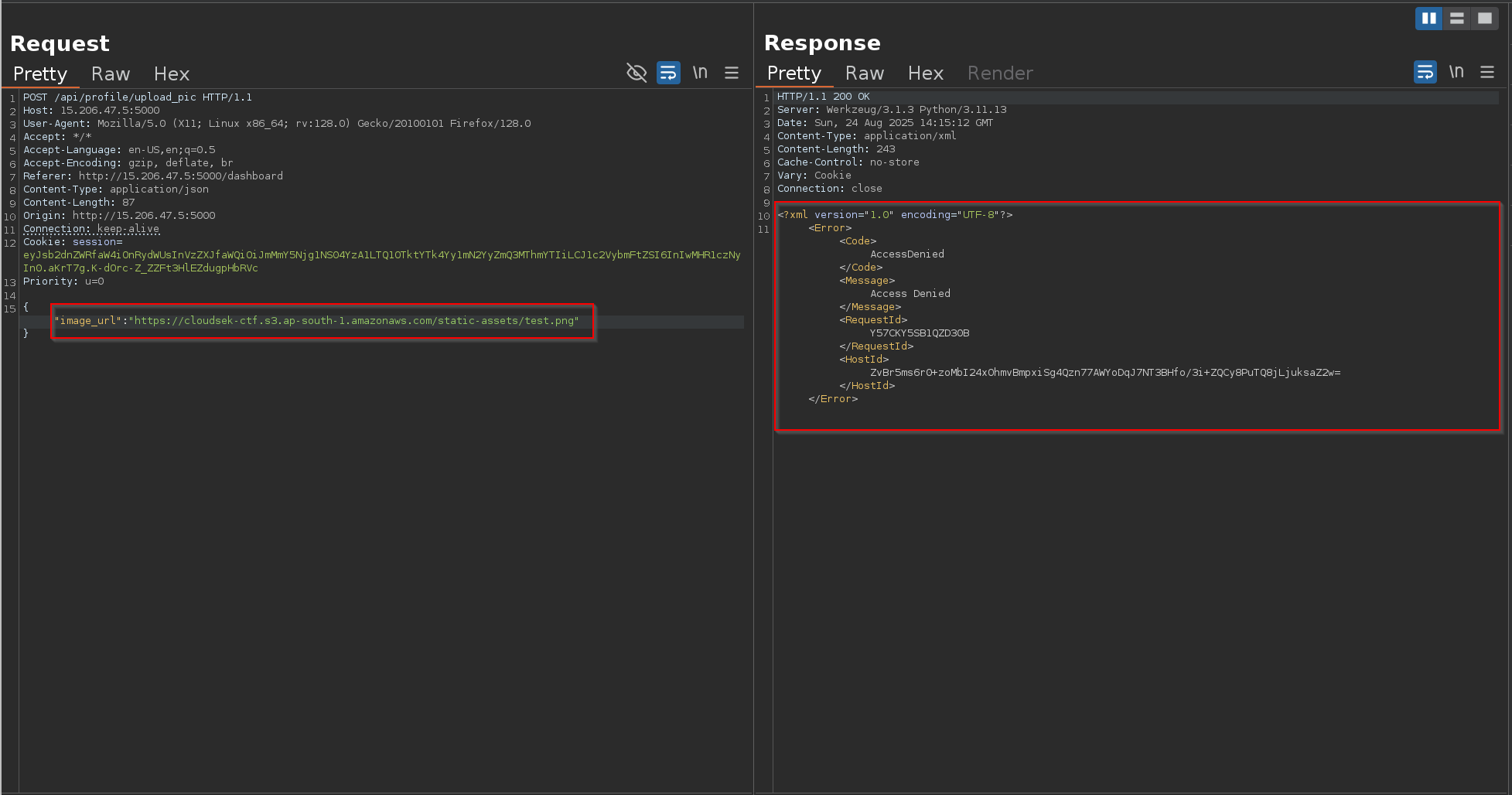Toggle \n newline display in Request panel
This screenshot has width=1512, height=795.
(700, 73)
